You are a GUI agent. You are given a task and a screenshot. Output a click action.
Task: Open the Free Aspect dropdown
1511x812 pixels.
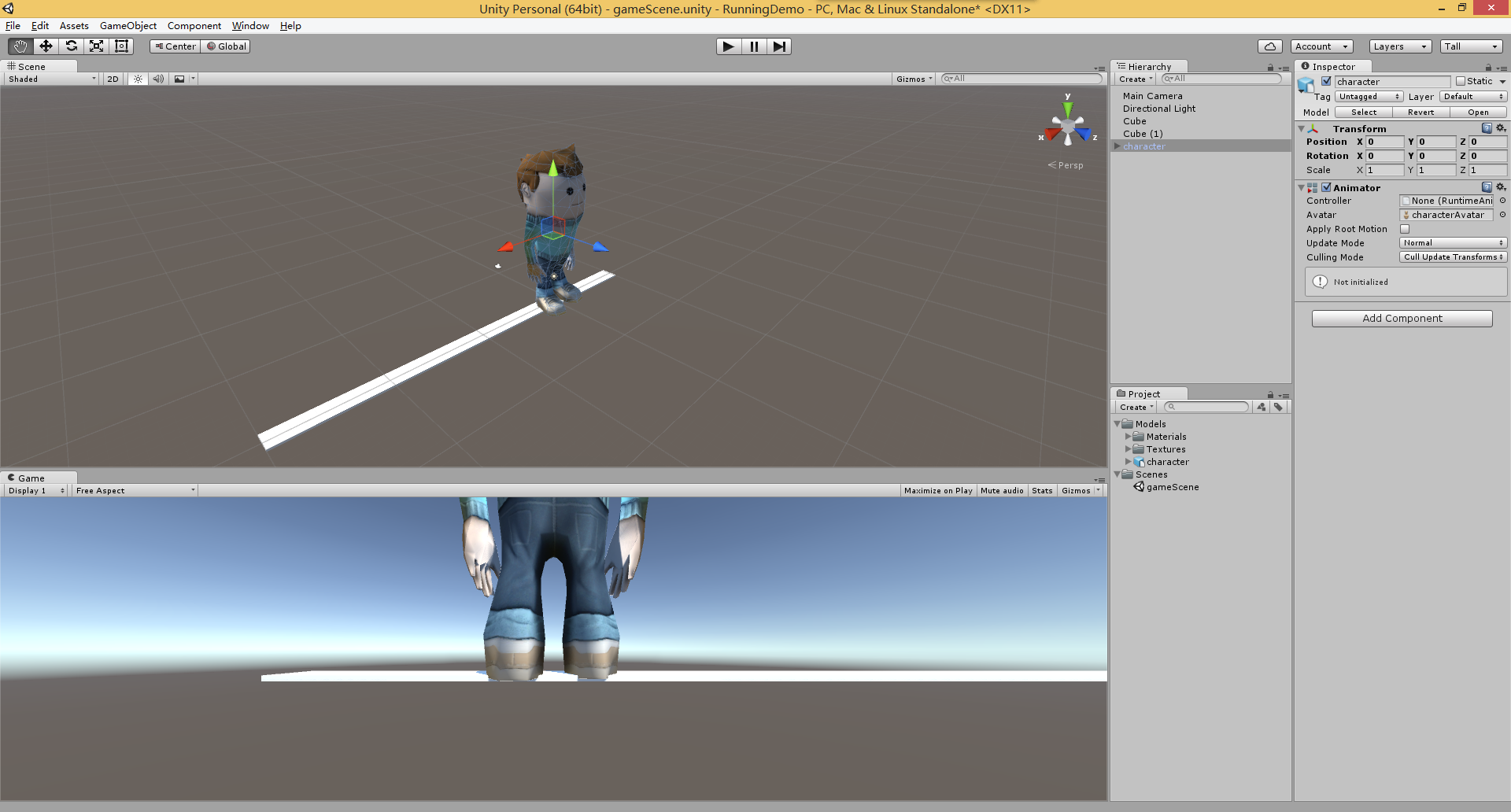[x=135, y=490]
